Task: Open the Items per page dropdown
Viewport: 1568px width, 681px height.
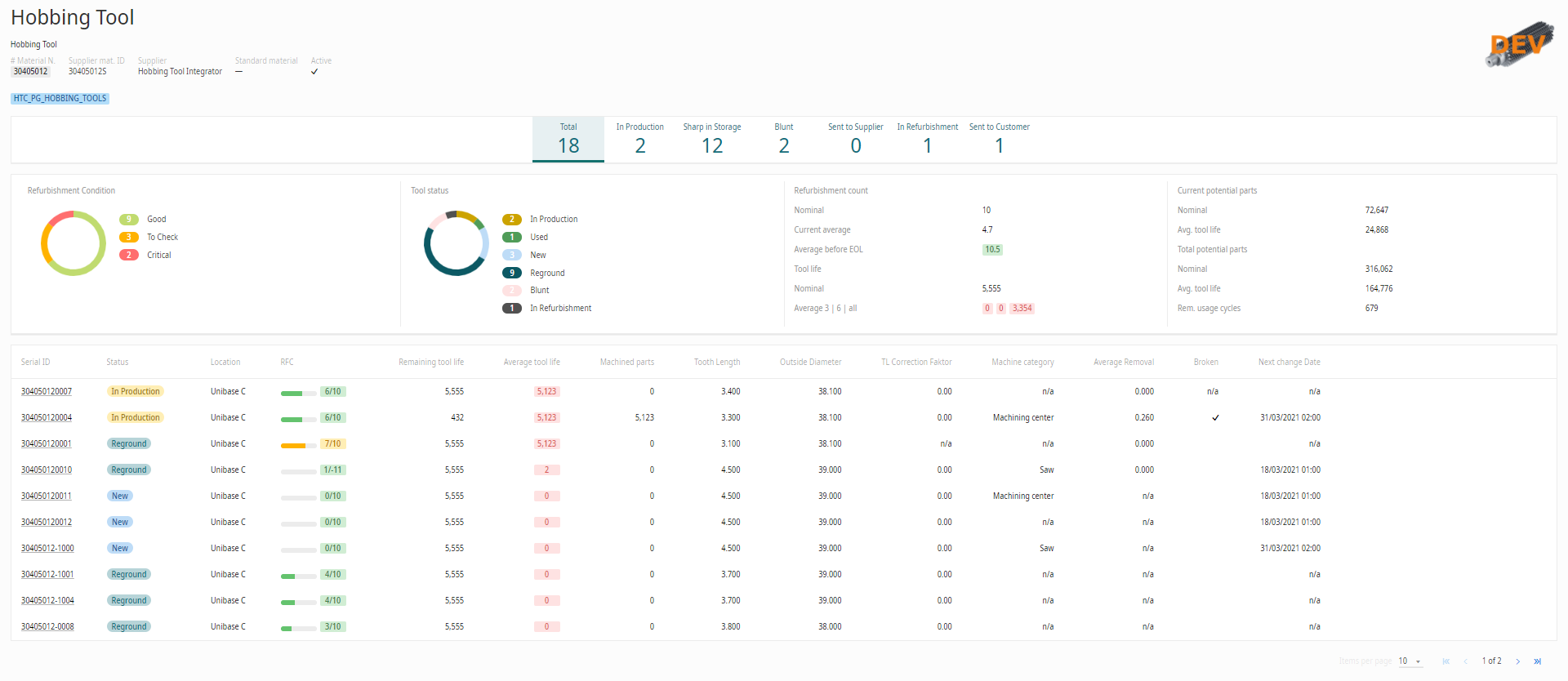Action: [x=1410, y=661]
